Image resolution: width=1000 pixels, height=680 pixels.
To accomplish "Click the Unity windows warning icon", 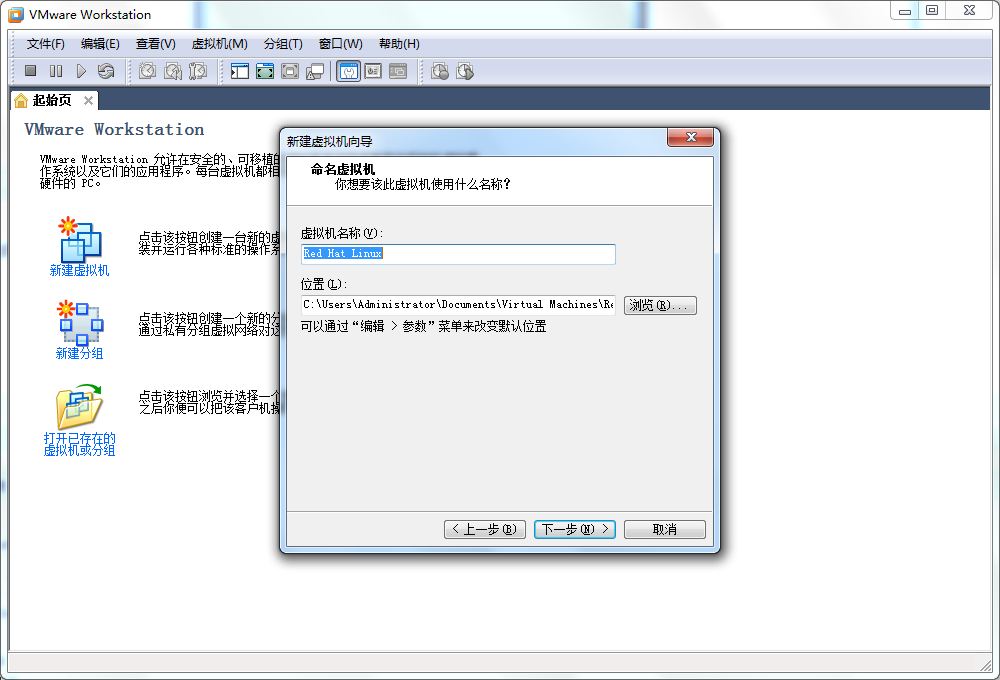I will 315,71.
